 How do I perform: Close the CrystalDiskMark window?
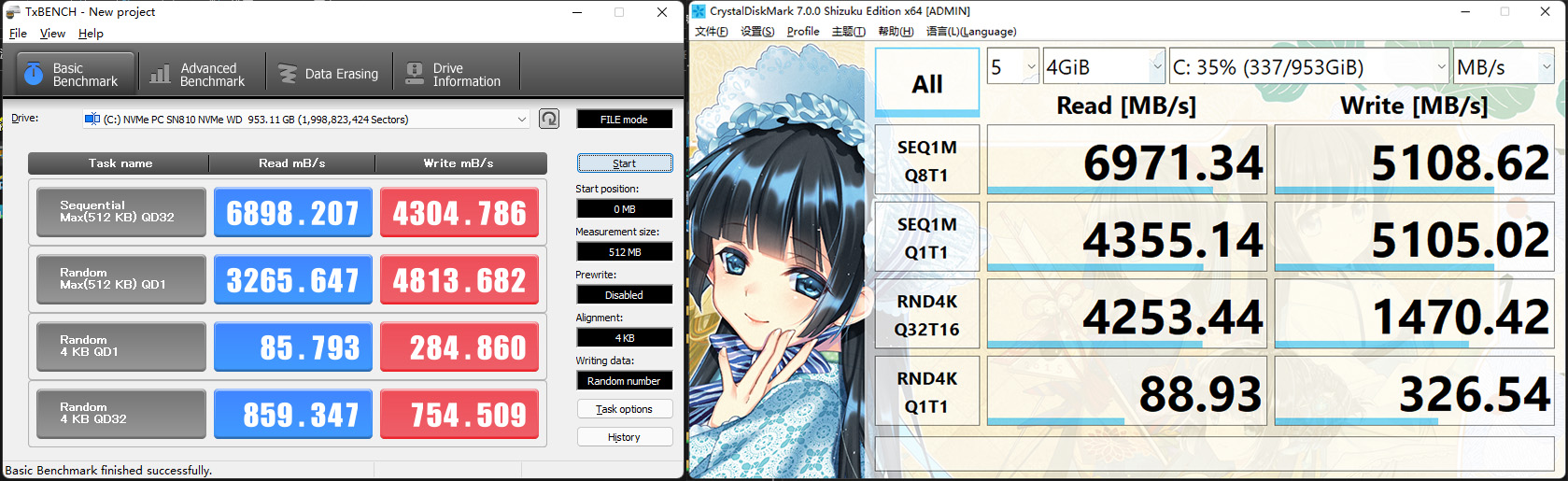tap(1546, 11)
